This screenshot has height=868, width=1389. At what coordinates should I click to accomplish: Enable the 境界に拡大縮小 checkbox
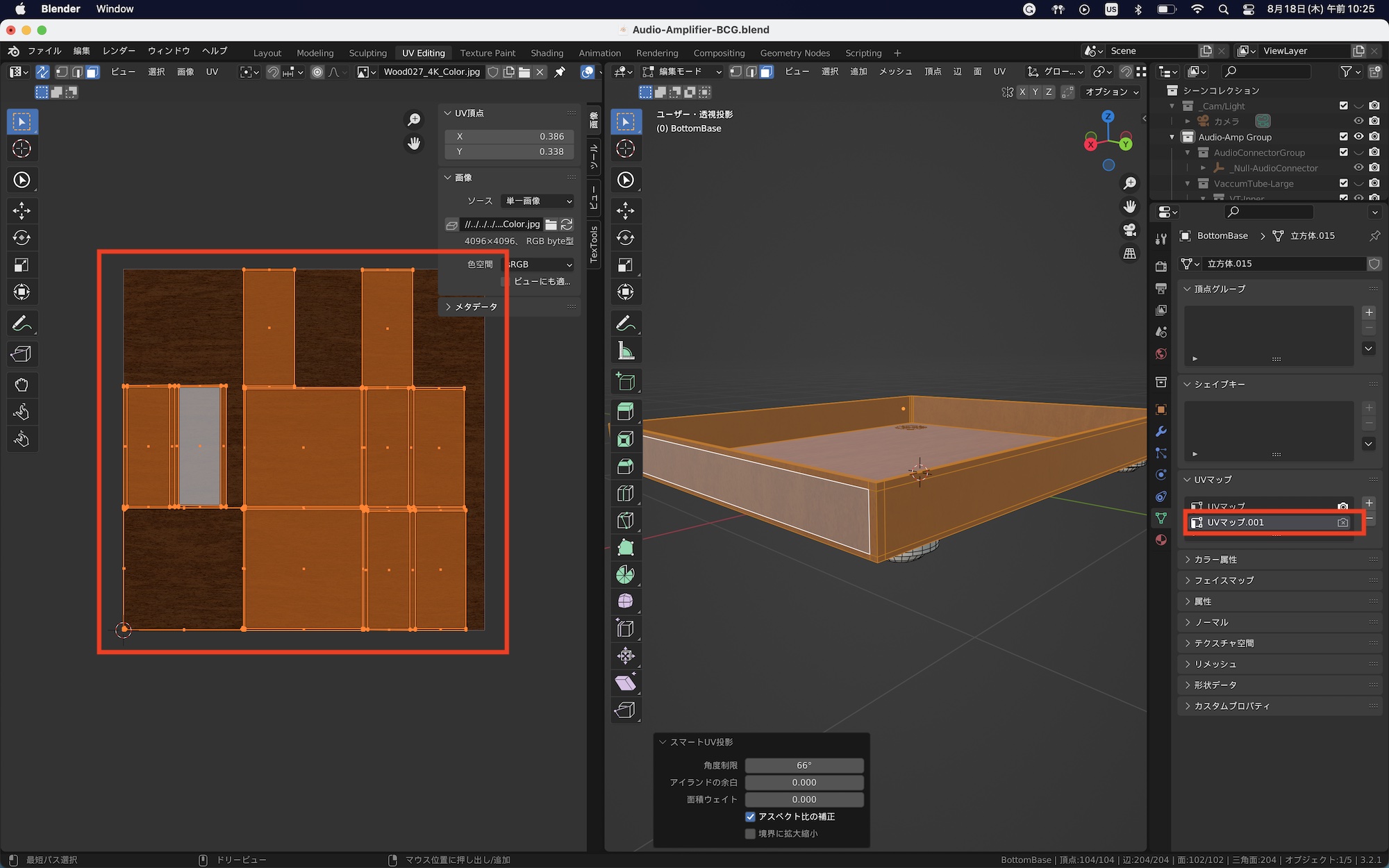(x=750, y=833)
